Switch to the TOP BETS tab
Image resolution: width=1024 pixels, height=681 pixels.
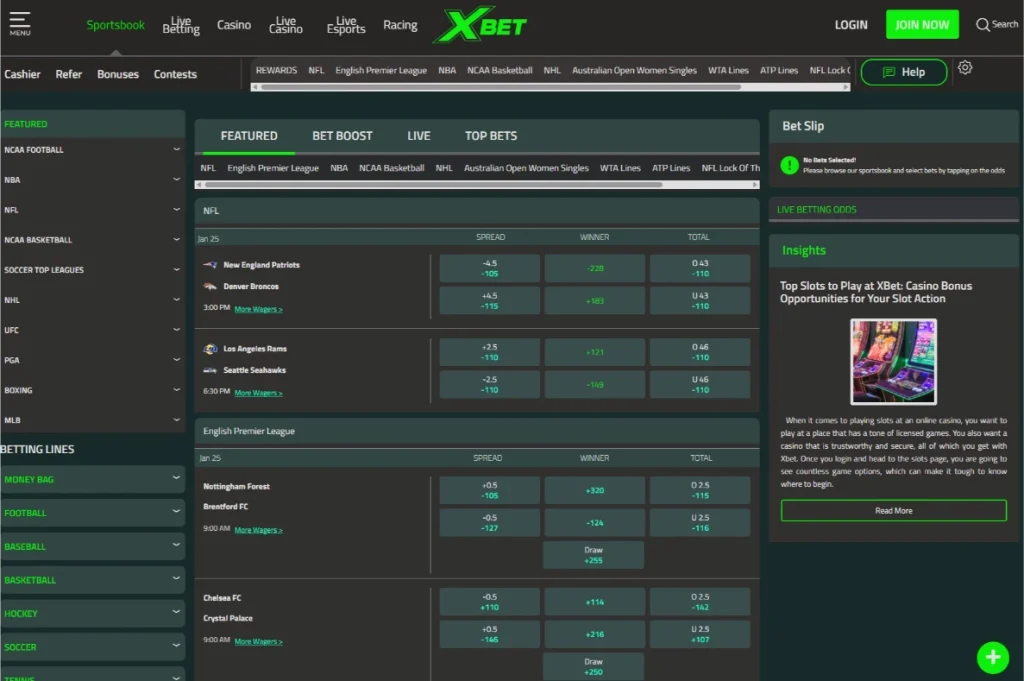[490, 136]
